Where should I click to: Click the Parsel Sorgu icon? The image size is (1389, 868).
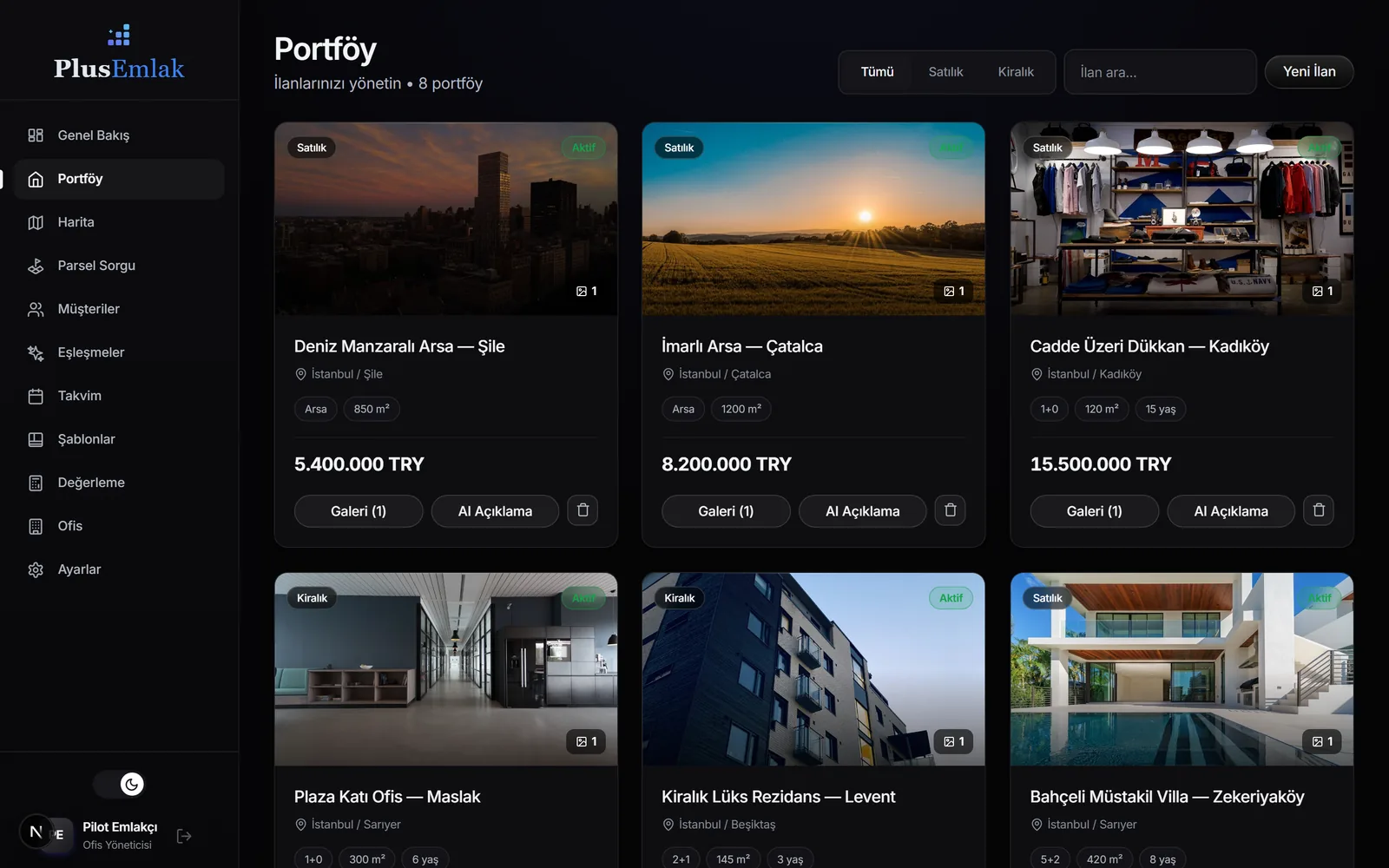(36, 266)
